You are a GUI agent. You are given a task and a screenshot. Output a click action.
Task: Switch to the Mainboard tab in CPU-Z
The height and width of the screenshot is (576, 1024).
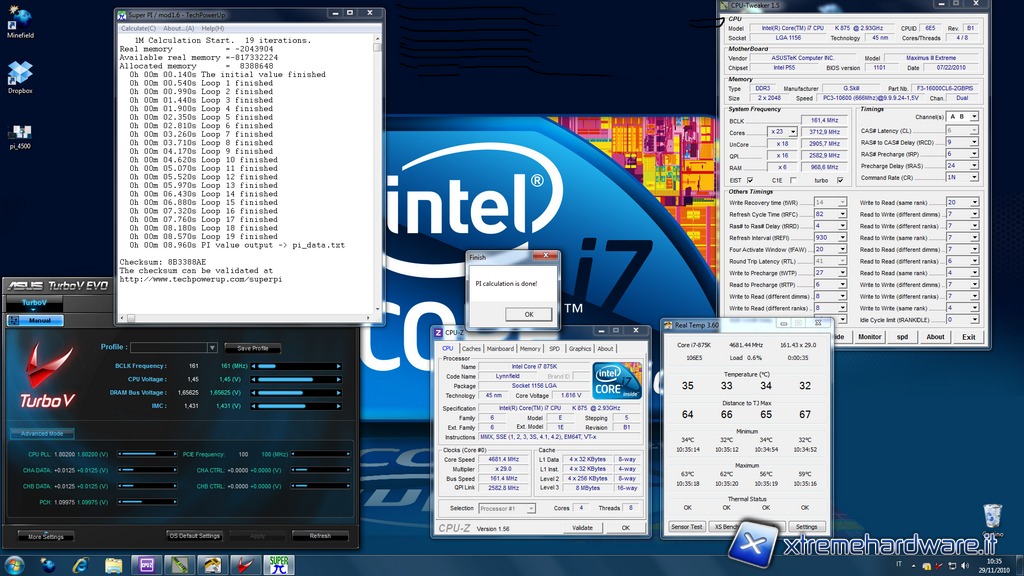pos(500,349)
